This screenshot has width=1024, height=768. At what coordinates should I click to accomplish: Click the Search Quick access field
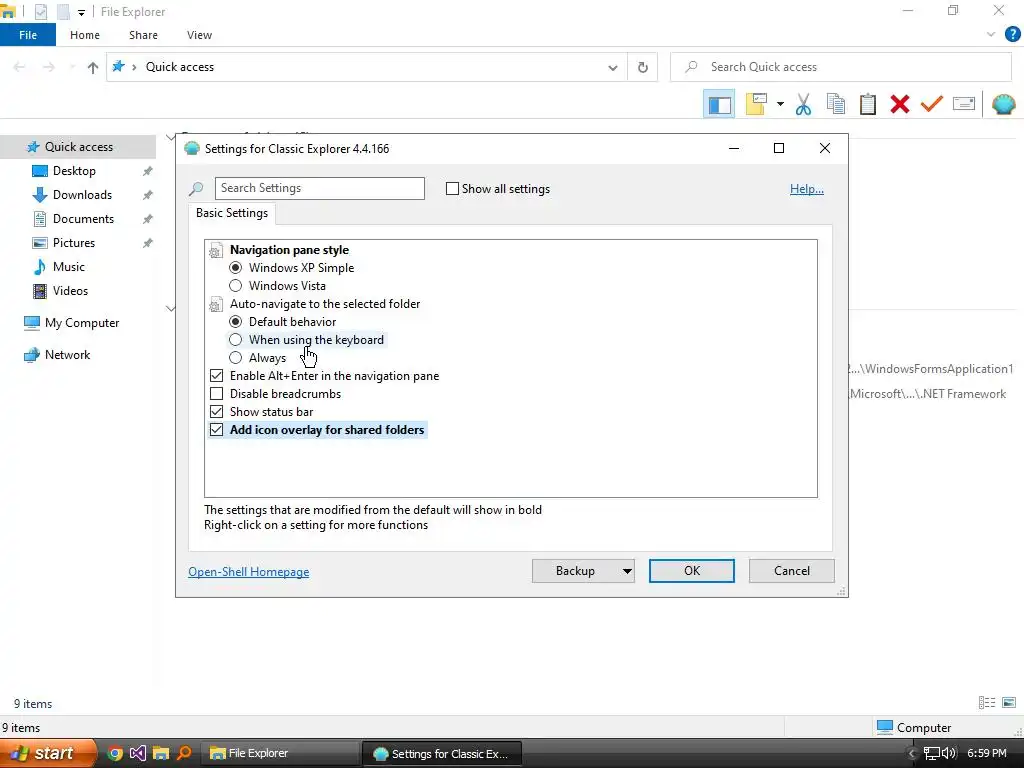click(x=841, y=67)
